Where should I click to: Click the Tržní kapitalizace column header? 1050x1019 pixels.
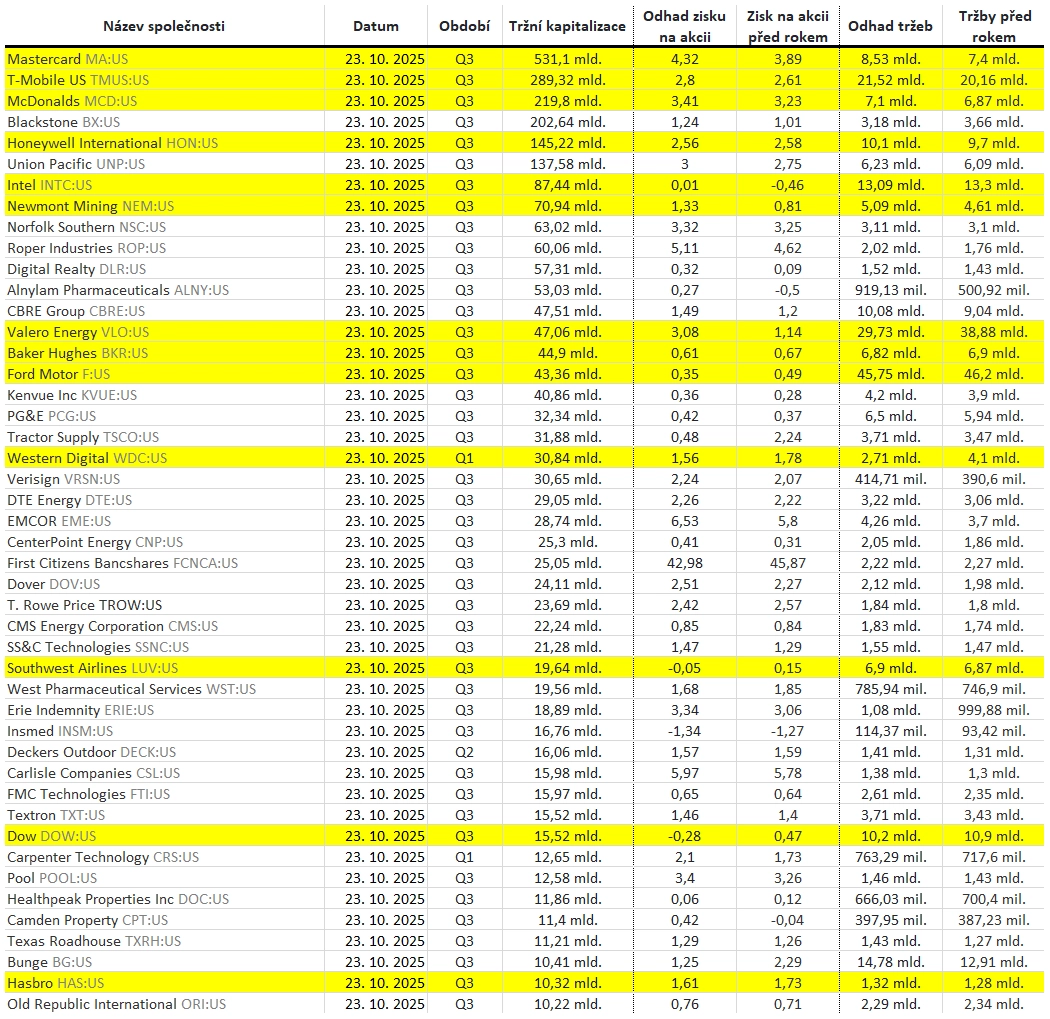point(567,26)
